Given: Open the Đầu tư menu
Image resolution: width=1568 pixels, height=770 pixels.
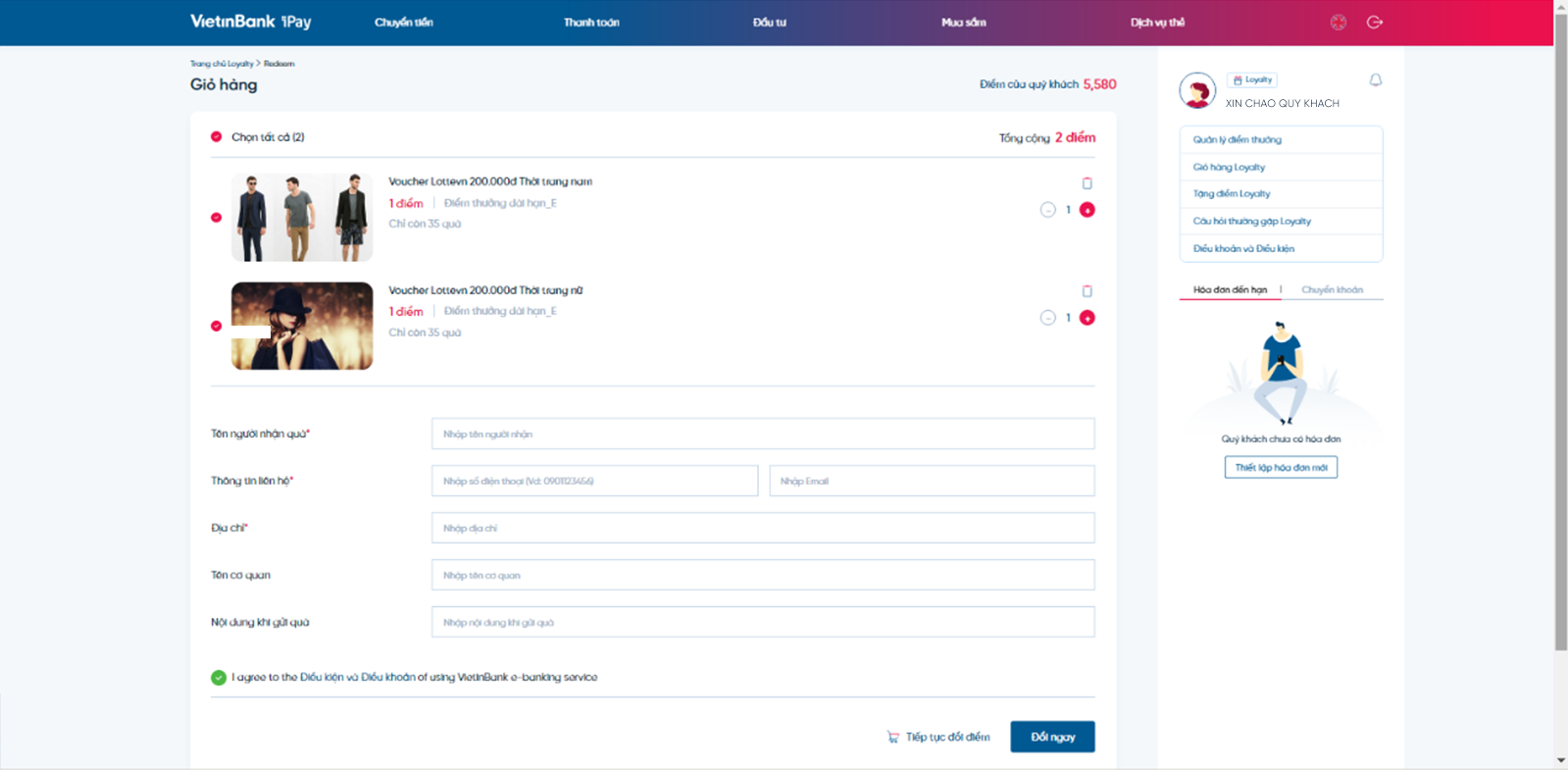Looking at the screenshot, I should tap(770, 23).
